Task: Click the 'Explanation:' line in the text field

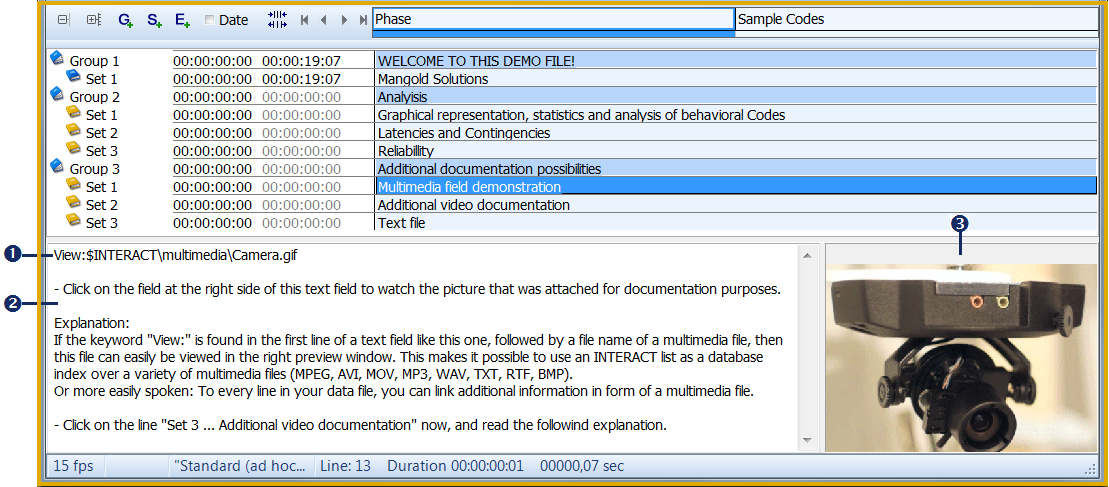Action: tap(92, 323)
